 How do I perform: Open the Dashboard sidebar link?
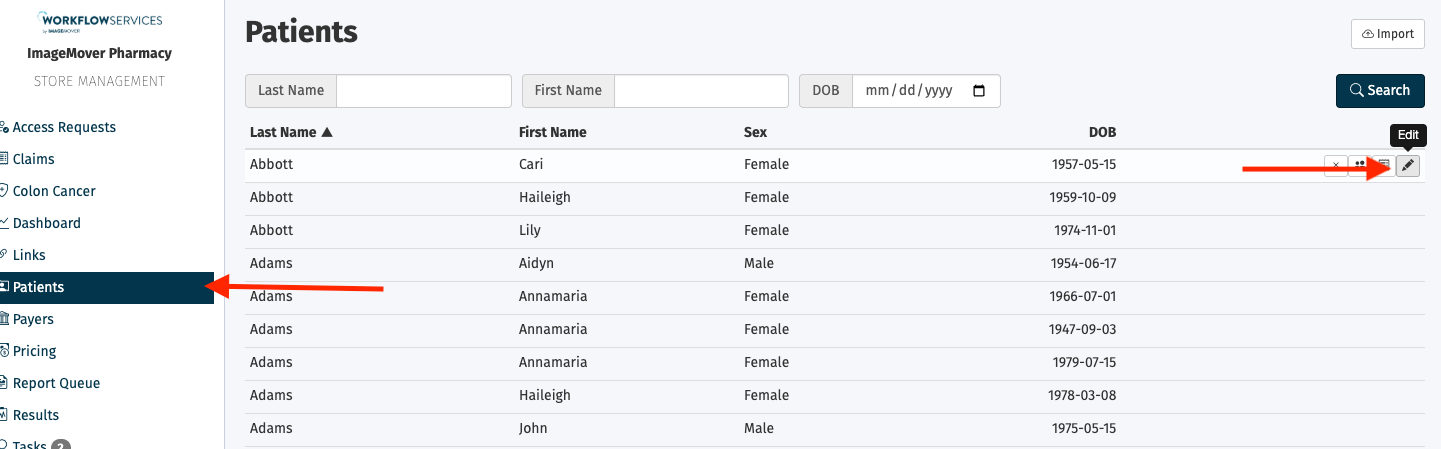pos(46,223)
